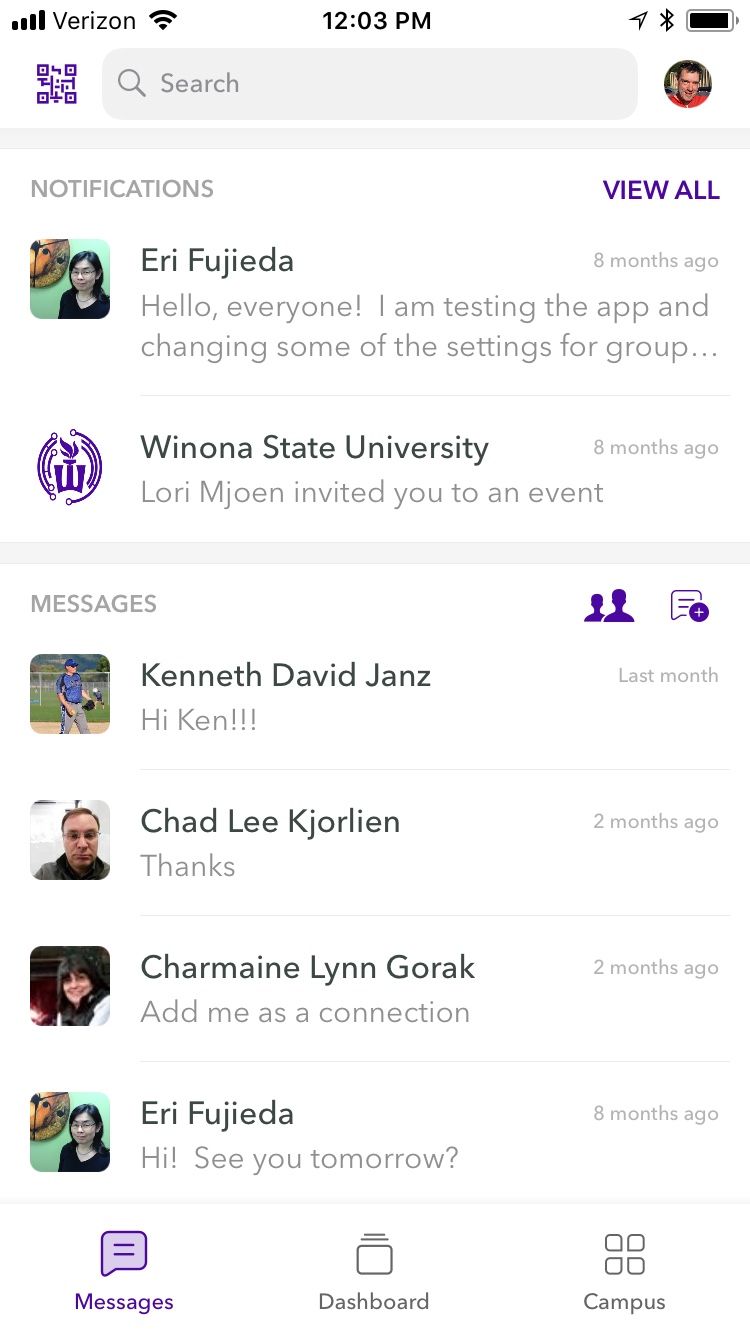View all notifications
Image resolution: width=750 pixels, height=1334 pixels.
point(661,190)
